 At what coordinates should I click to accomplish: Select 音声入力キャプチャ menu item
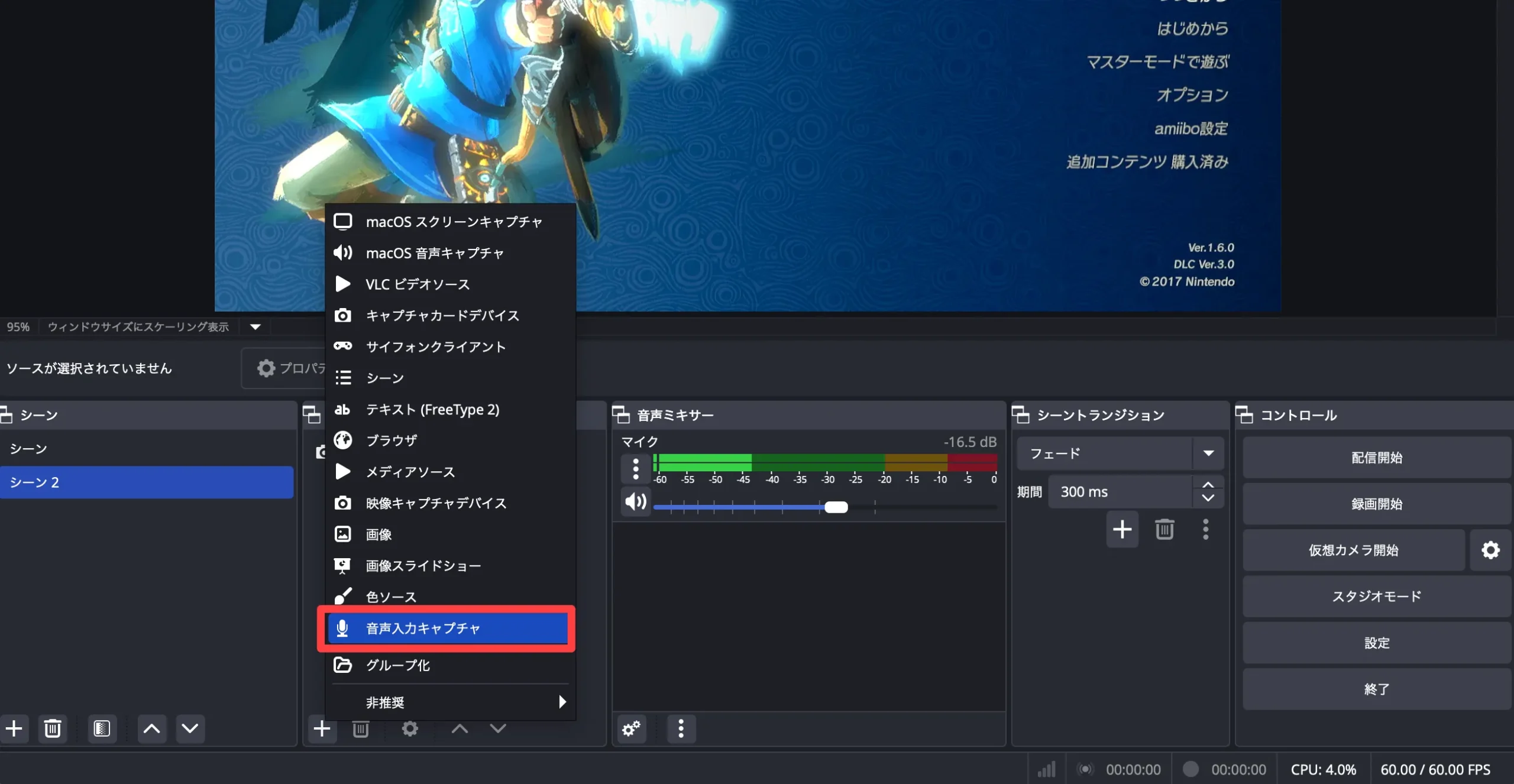coord(448,629)
